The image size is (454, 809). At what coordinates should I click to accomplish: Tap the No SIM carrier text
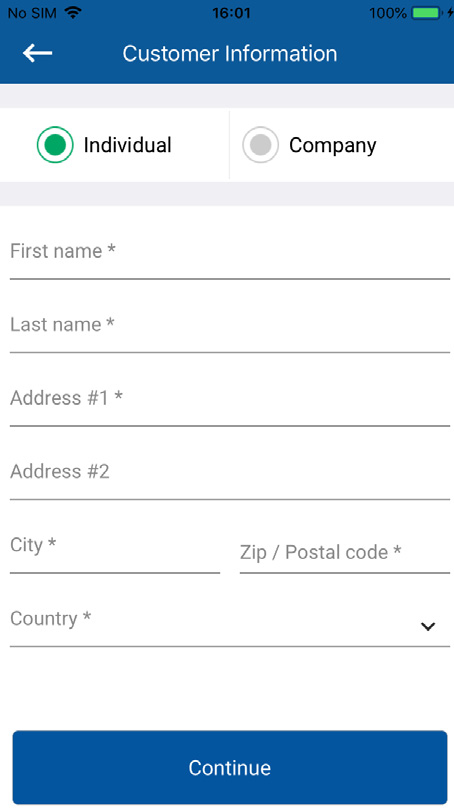32,13
